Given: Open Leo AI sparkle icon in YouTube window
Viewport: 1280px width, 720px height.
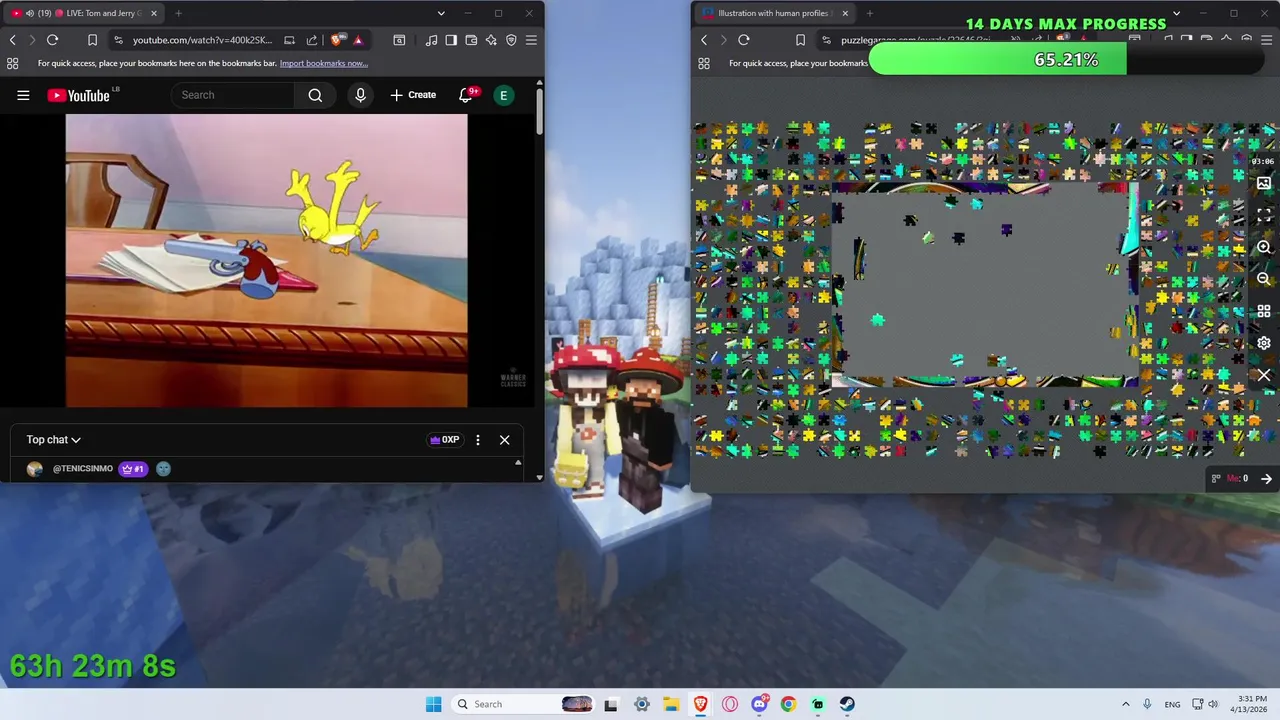Looking at the screenshot, I should pos(491,40).
